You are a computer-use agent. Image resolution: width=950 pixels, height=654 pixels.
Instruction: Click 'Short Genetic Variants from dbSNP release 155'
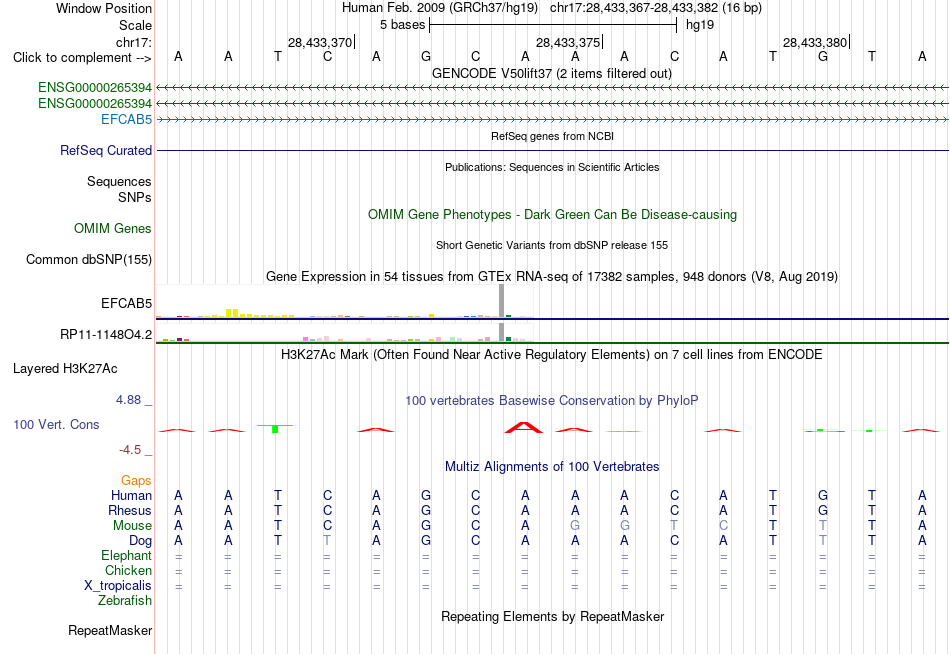pyautogui.click(x=552, y=245)
